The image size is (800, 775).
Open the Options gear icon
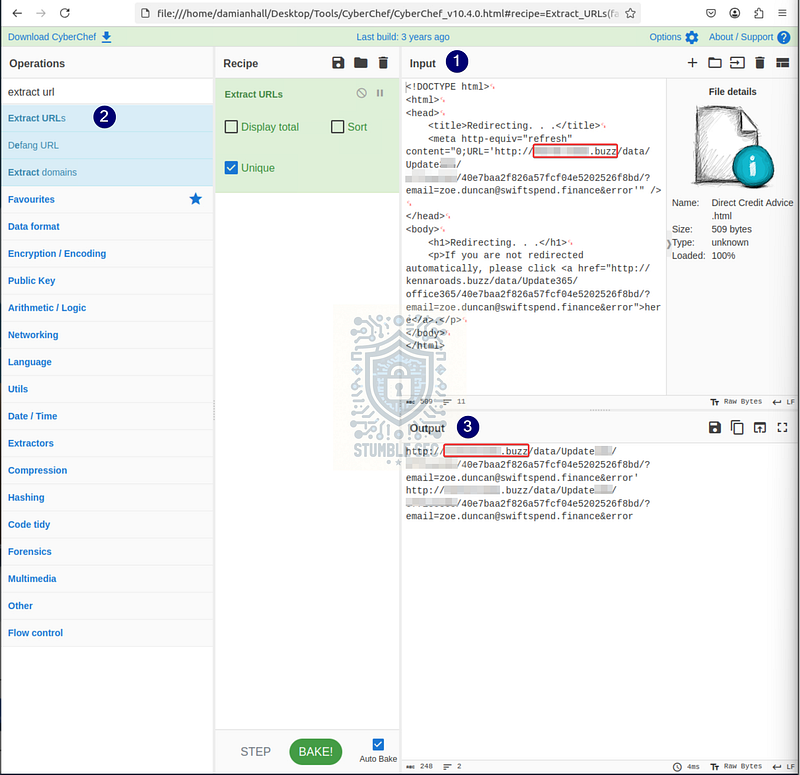692,37
